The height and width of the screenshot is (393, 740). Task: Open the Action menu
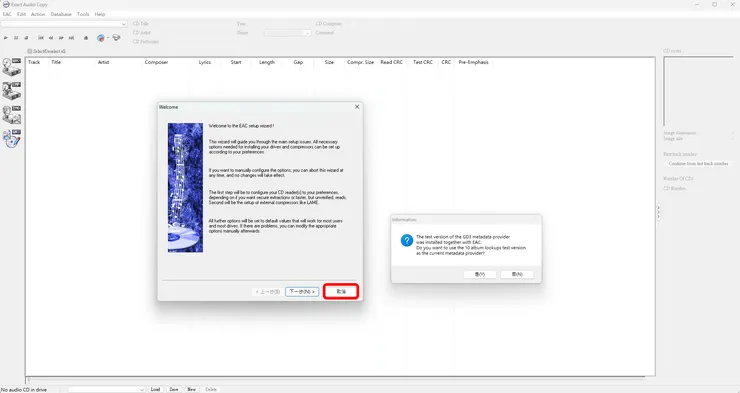click(x=38, y=14)
